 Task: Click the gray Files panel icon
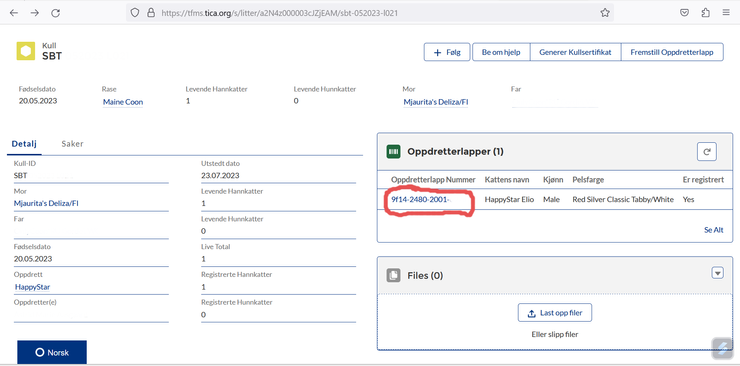(393, 275)
